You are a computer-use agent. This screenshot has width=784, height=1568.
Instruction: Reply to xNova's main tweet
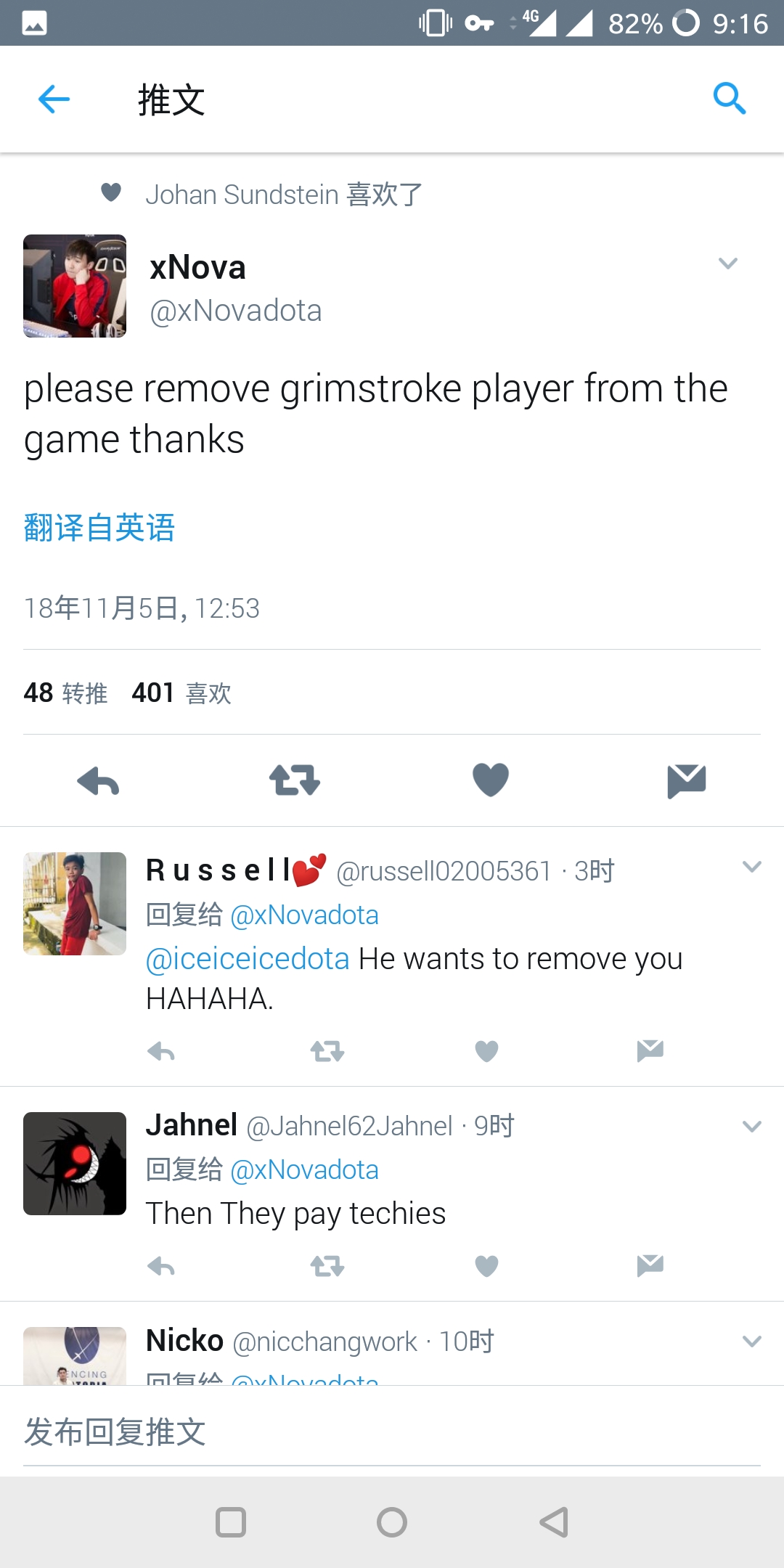[x=98, y=781]
